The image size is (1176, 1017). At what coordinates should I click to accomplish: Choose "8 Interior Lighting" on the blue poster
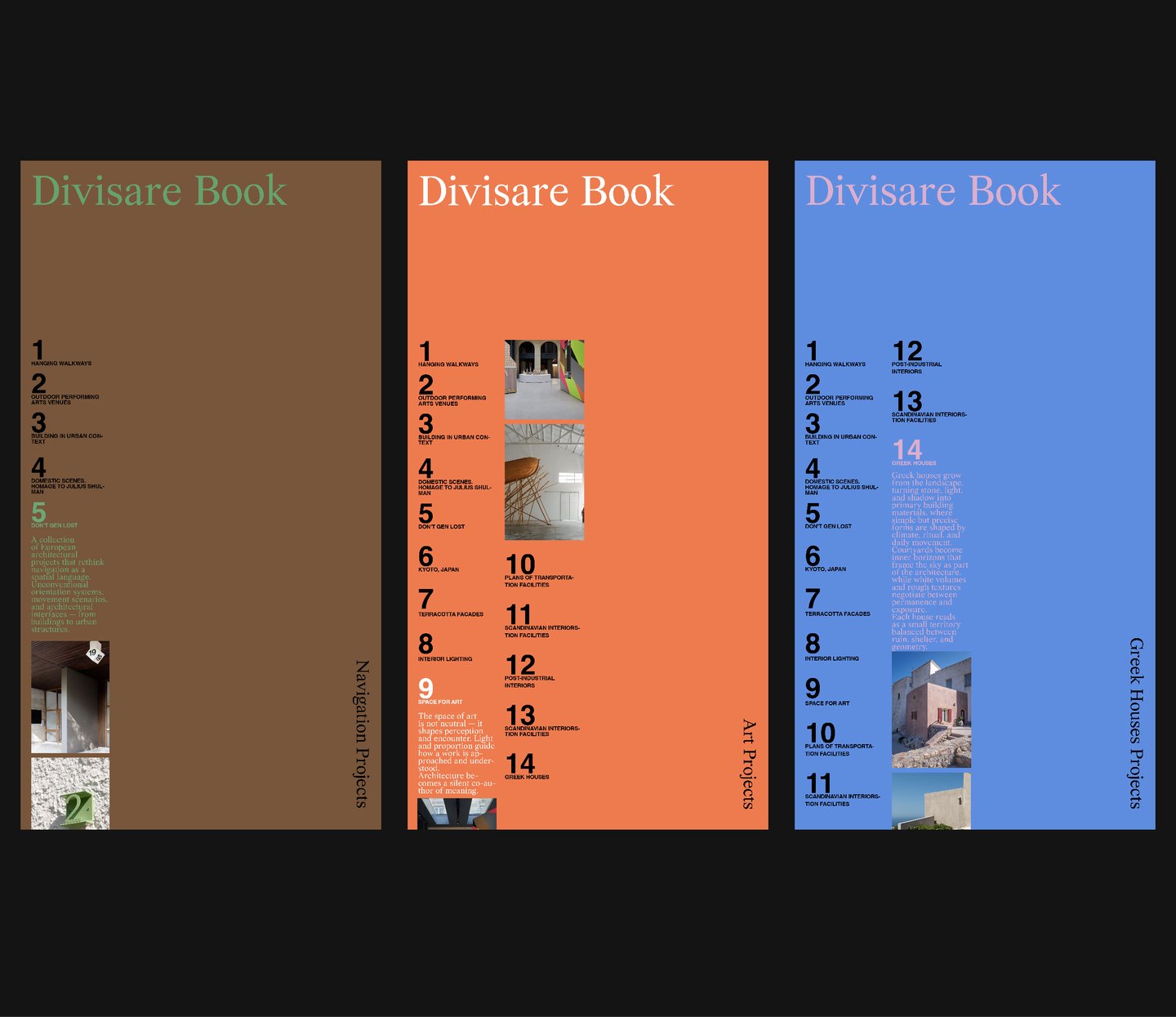pyautogui.click(x=832, y=648)
